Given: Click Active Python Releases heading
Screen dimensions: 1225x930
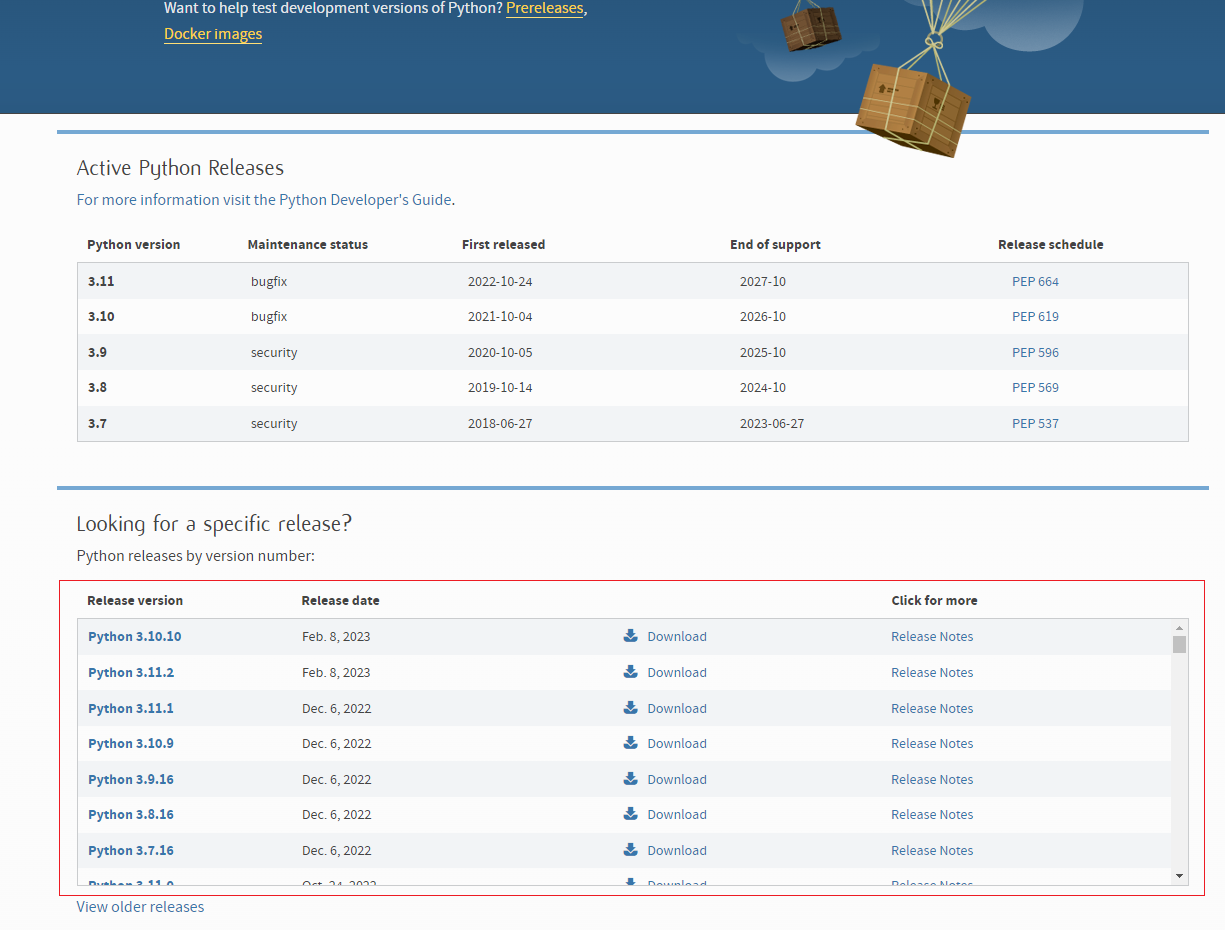Looking at the screenshot, I should click(x=180, y=168).
